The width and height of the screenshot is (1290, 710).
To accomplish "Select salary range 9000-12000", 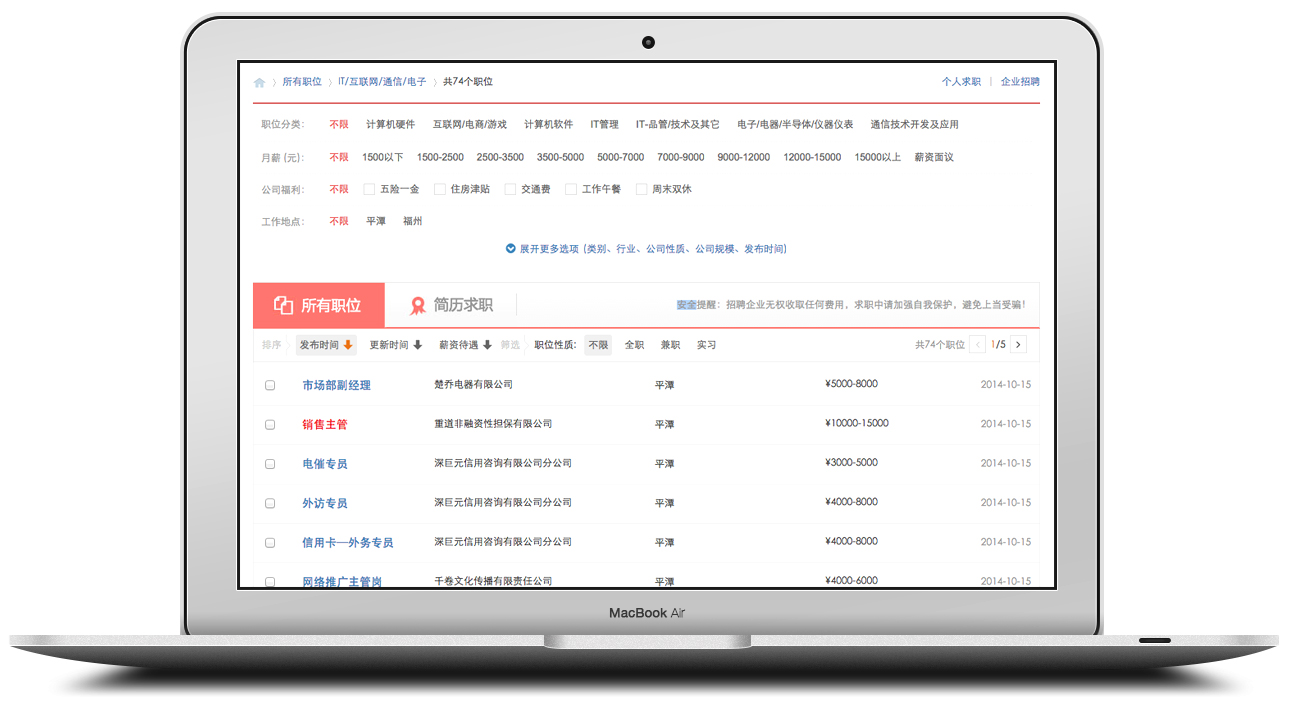I will point(744,157).
